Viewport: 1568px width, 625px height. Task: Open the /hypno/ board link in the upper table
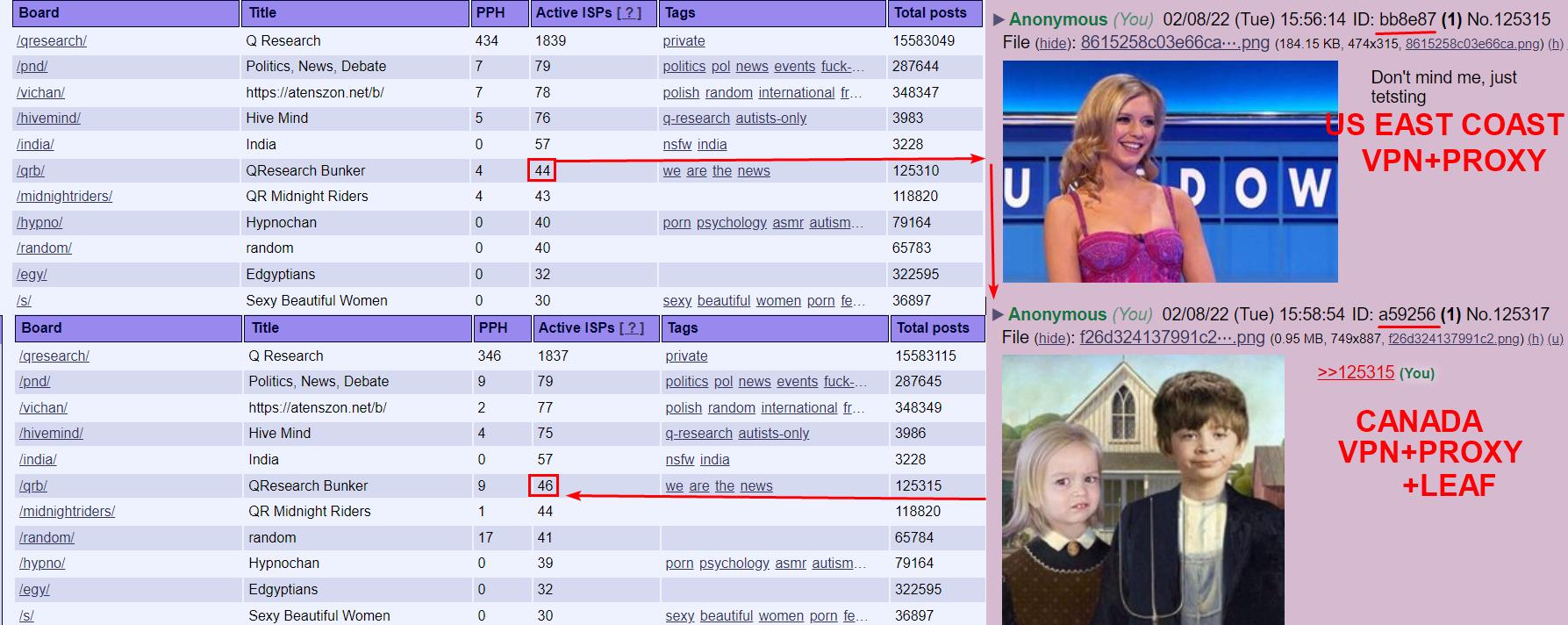click(39, 223)
